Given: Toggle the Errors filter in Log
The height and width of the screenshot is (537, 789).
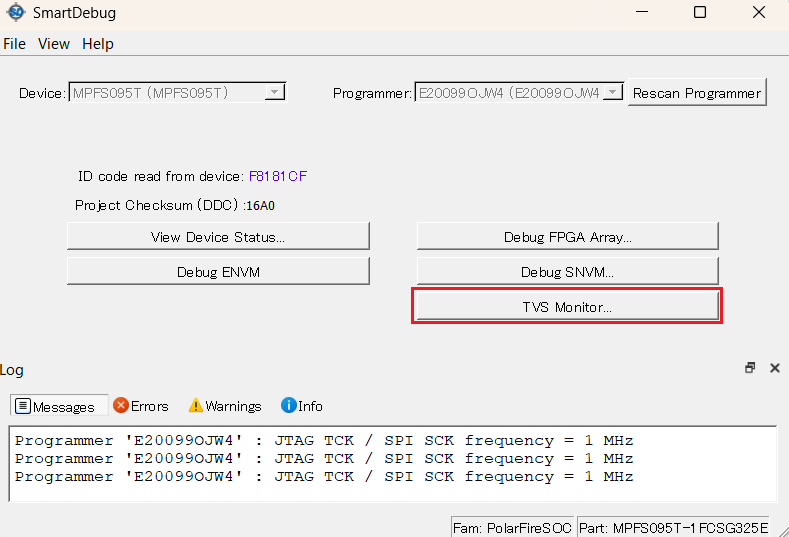Looking at the screenshot, I should pos(141,406).
